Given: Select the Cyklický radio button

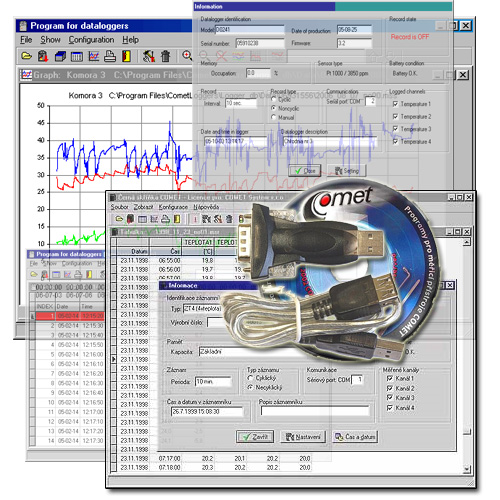Looking at the screenshot, I should [x=250, y=378].
